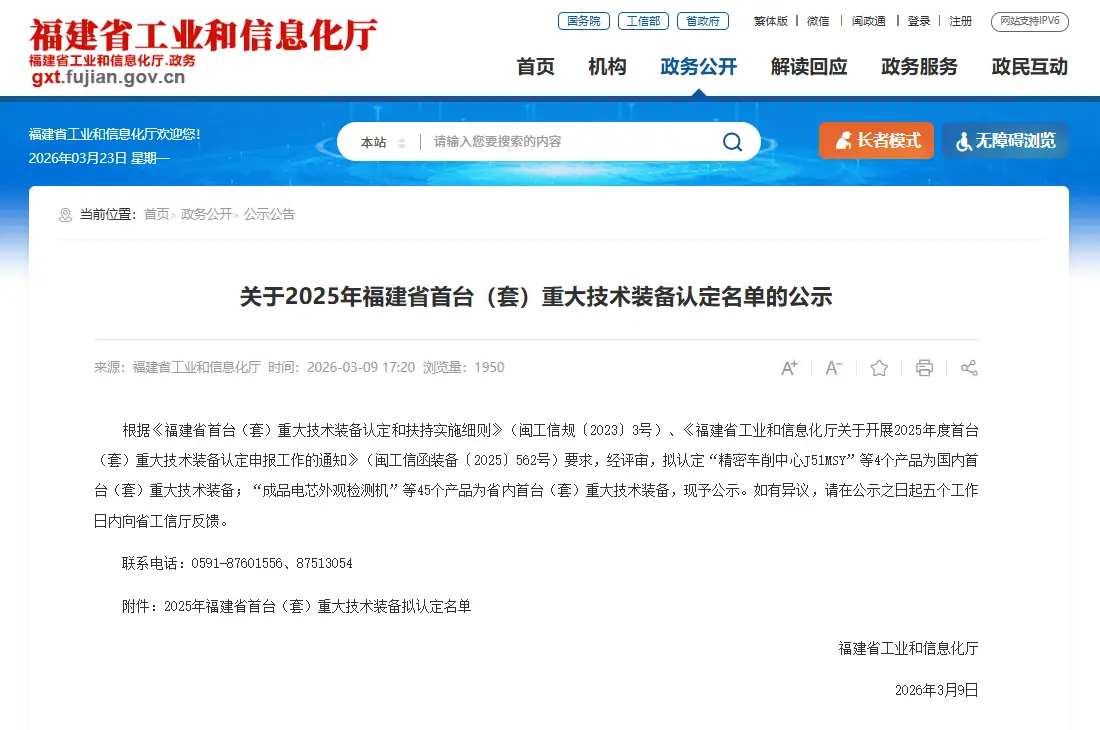1100x730 pixels.
Task: Print the page via printer icon
Action: [925, 367]
